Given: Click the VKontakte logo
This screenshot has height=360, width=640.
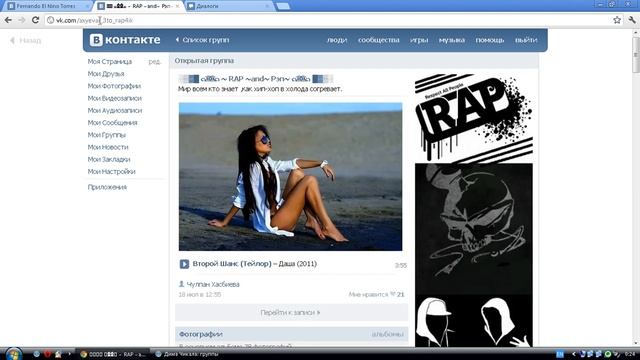Looking at the screenshot, I should click(125, 40).
